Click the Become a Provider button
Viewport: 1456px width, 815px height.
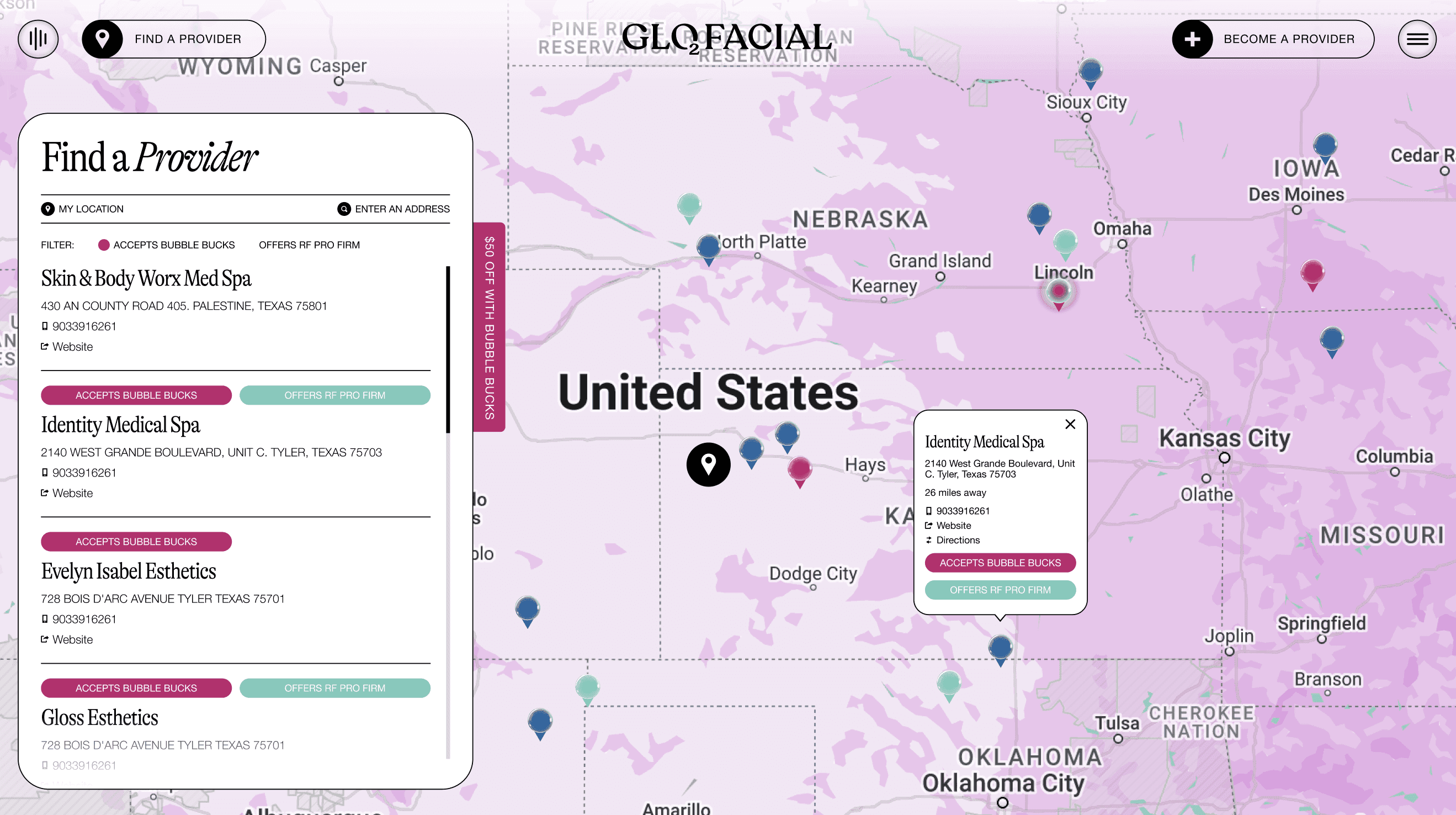point(1273,39)
